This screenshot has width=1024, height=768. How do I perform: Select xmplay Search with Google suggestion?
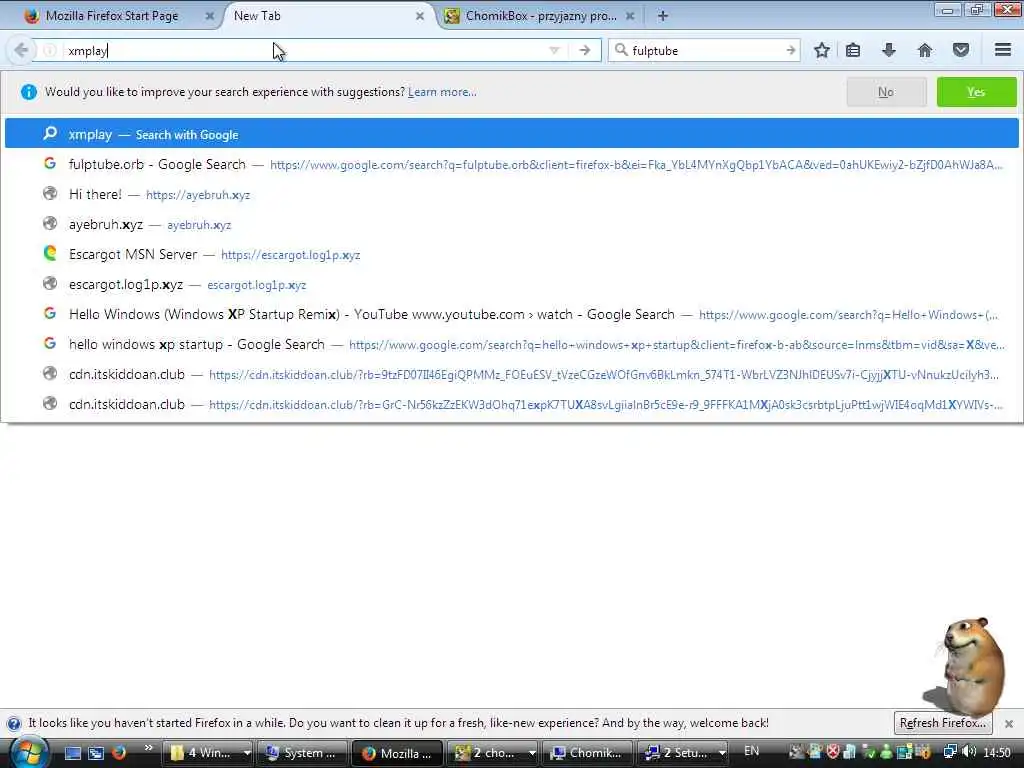pyautogui.click(x=511, y=135)
